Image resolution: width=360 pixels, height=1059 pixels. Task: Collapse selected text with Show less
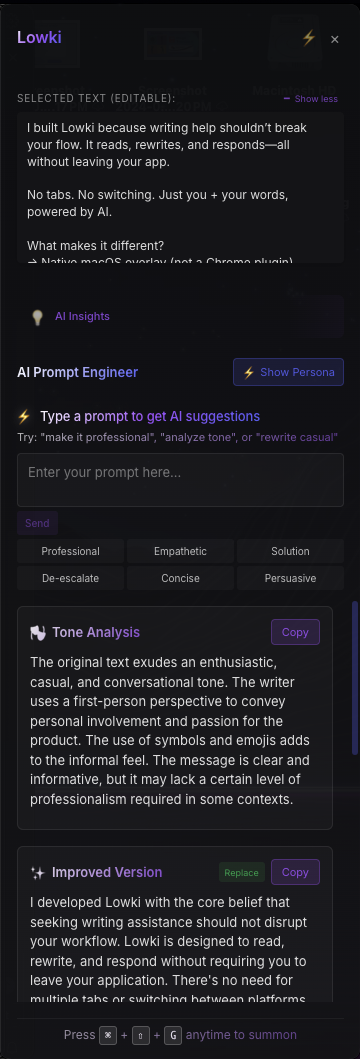click(x=311, y=99)
